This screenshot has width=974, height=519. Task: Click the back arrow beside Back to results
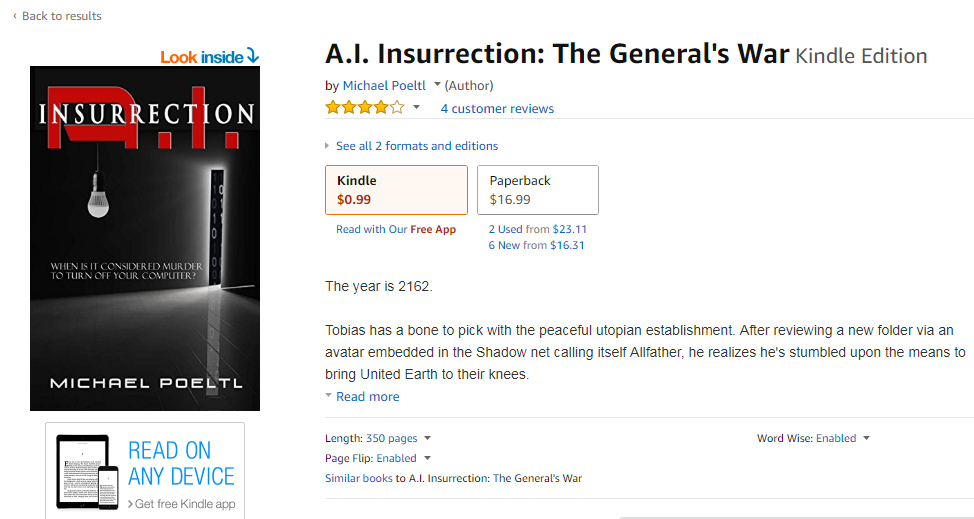(15, 16)
